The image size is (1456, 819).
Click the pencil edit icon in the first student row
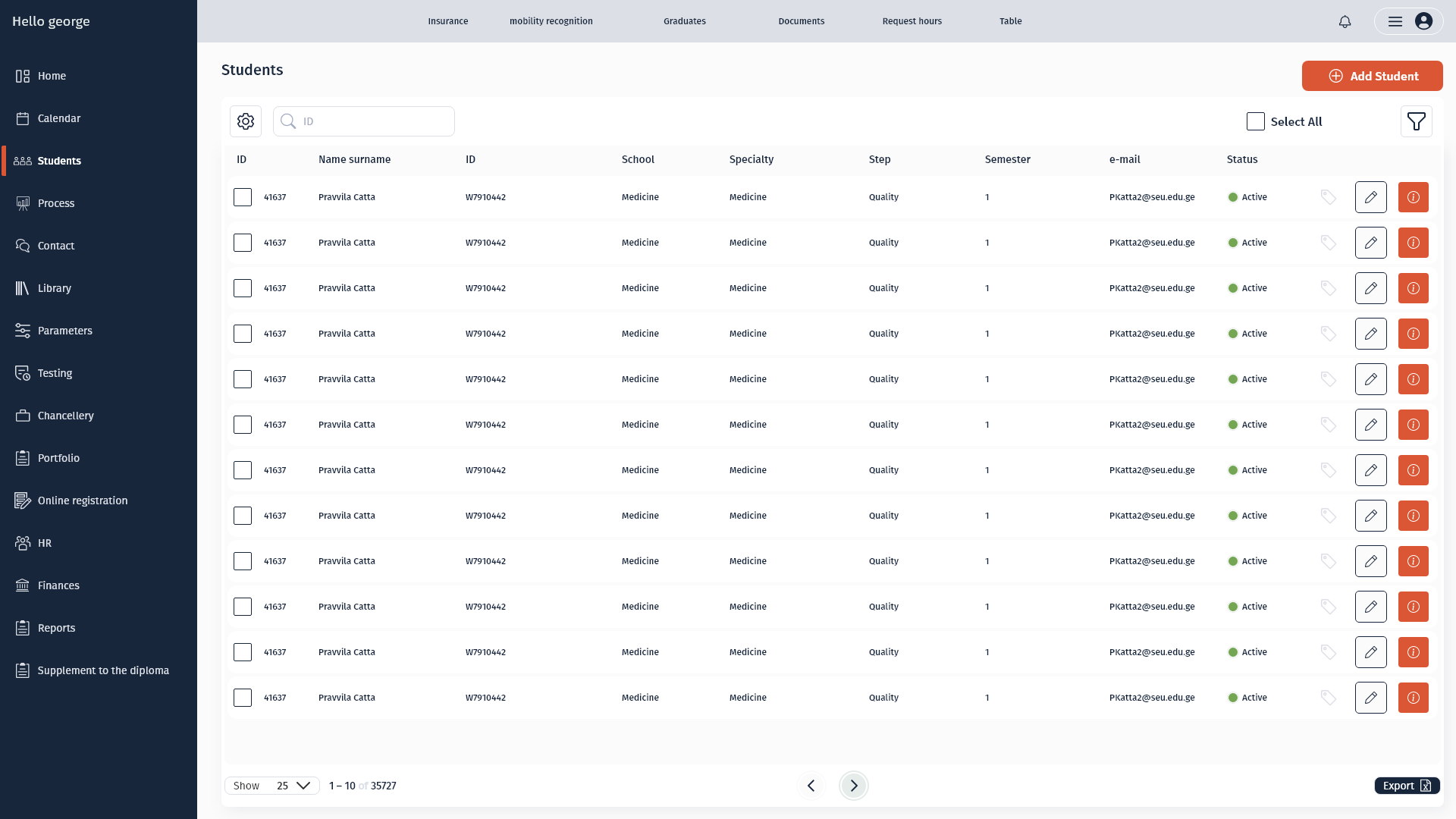[x=1371, y=197]
